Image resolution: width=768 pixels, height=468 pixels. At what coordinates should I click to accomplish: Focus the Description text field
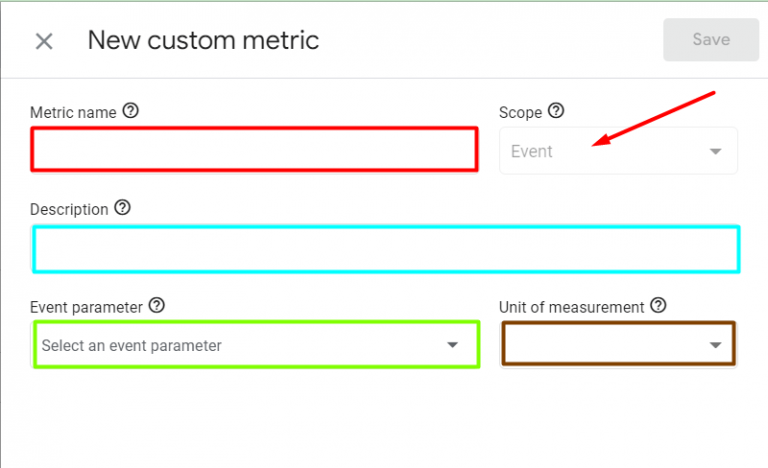point(386,249)
